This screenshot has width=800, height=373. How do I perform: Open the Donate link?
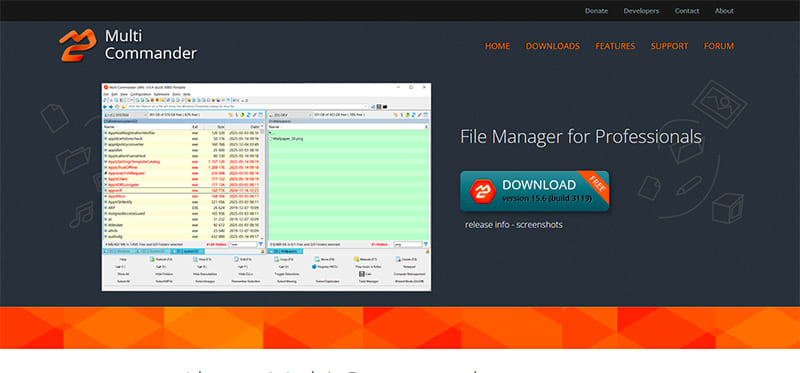596,11
